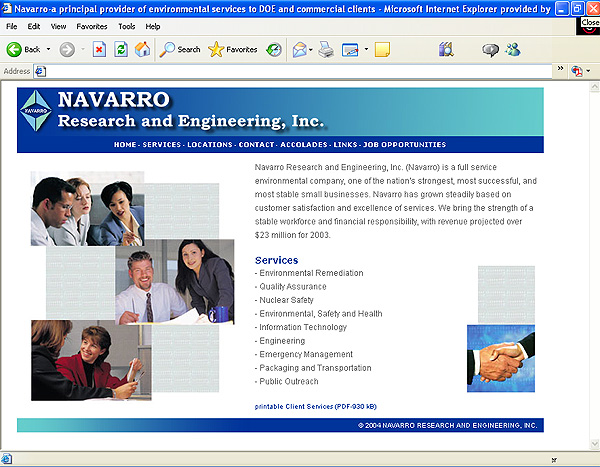Click the Information Technology service text
600x467 pixels.
[x=303, y=327]
